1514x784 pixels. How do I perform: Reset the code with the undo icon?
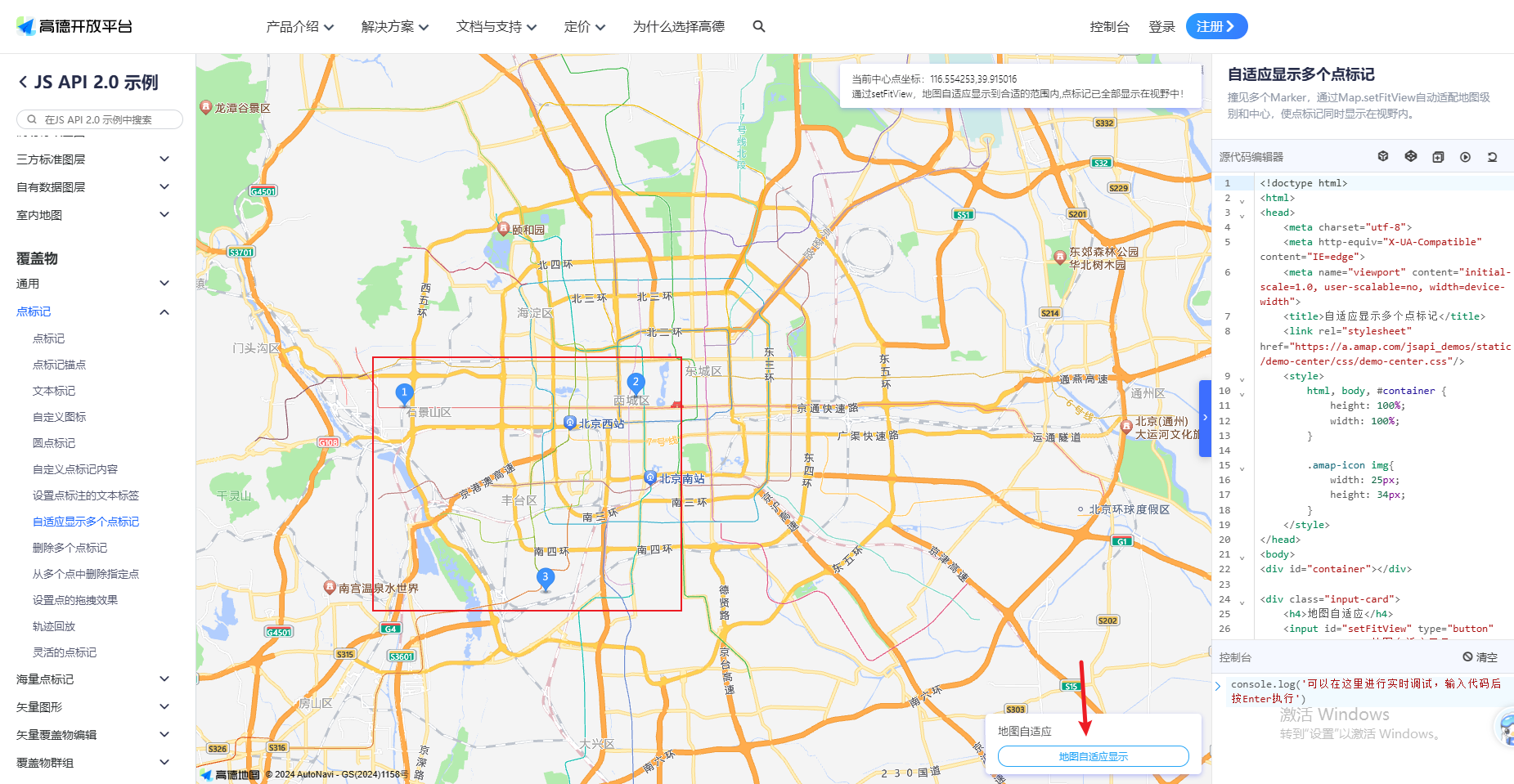[1492, 156]
